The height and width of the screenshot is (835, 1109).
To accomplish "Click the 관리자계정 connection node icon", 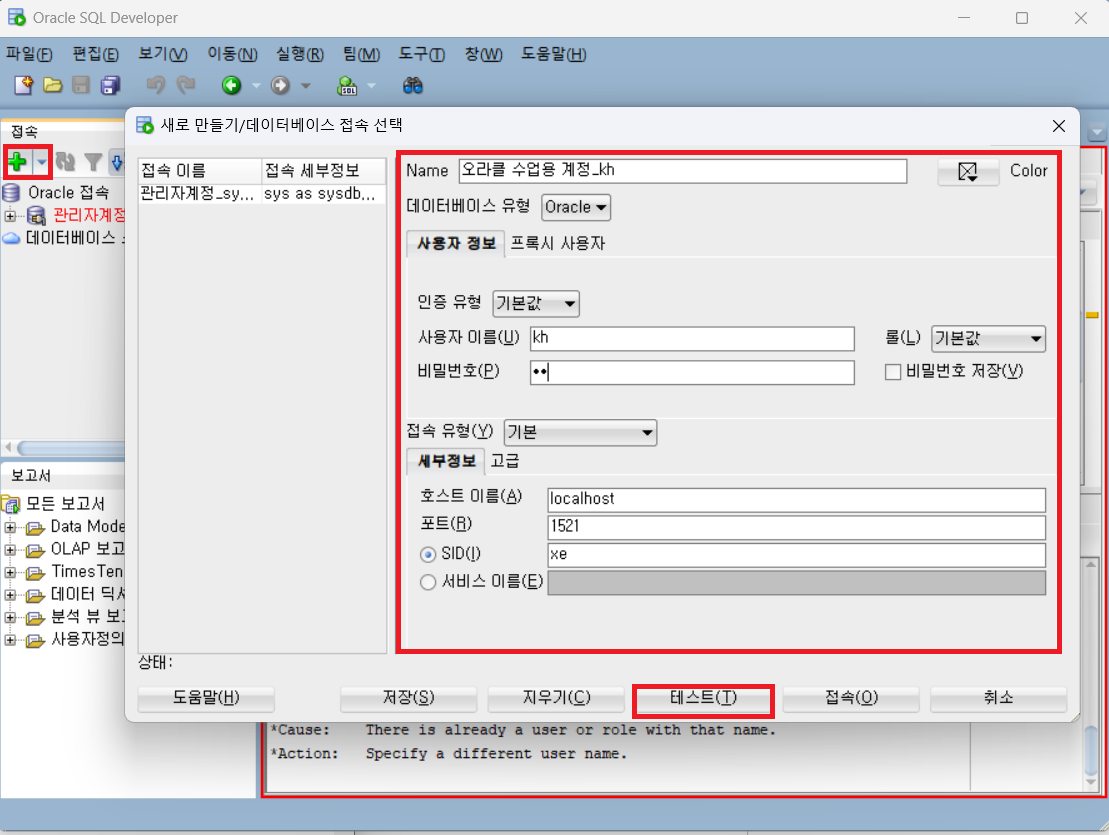I will [x=36, y=215].
